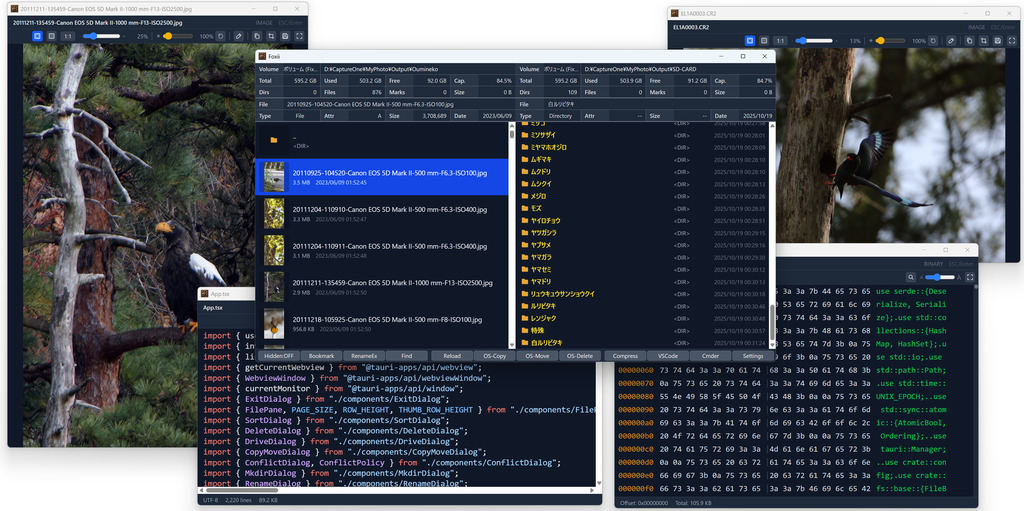Image resolution: width=1024 pixels, height=511 pixels.
Task: Open Settings in the Foxii bottom bar
Action: (753, 355)
